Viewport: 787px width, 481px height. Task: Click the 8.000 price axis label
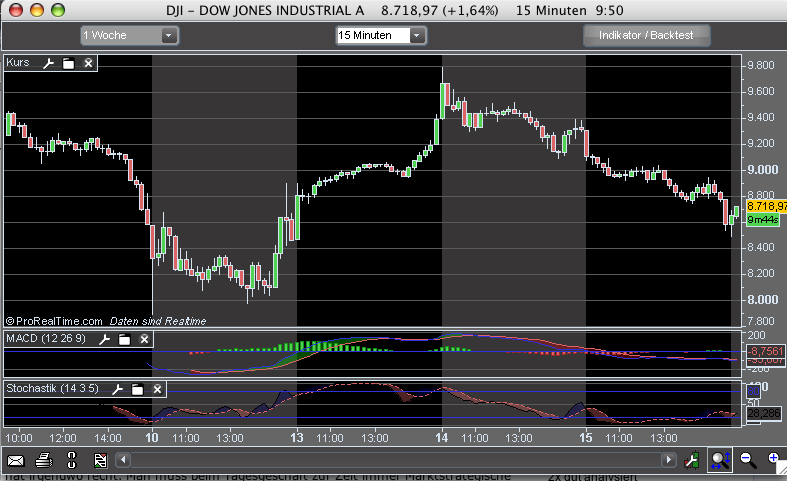[762, 300]
